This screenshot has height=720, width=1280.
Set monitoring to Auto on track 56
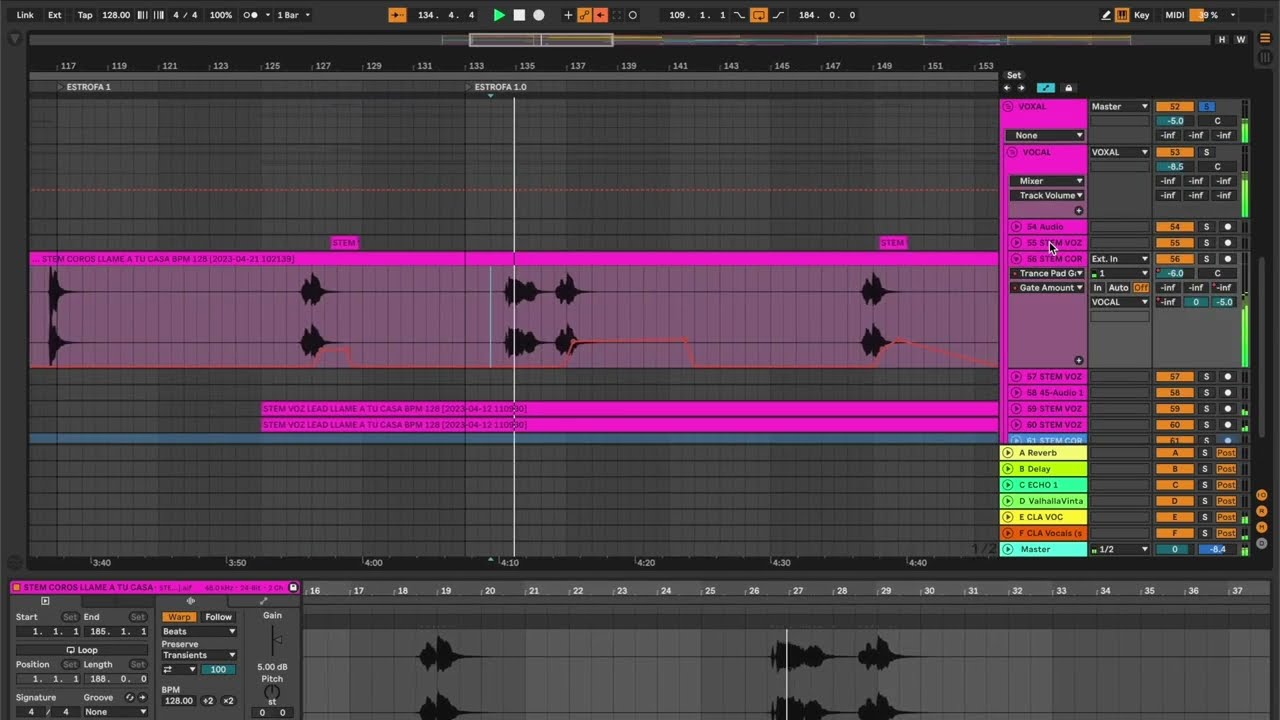(1118, 287)
